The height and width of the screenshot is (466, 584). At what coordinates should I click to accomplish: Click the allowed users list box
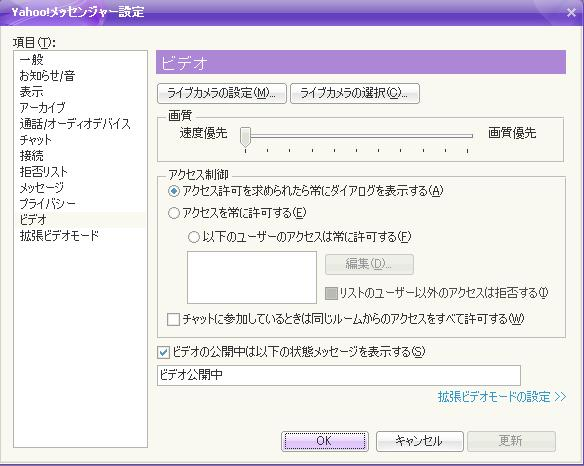(x=252, y=278)
